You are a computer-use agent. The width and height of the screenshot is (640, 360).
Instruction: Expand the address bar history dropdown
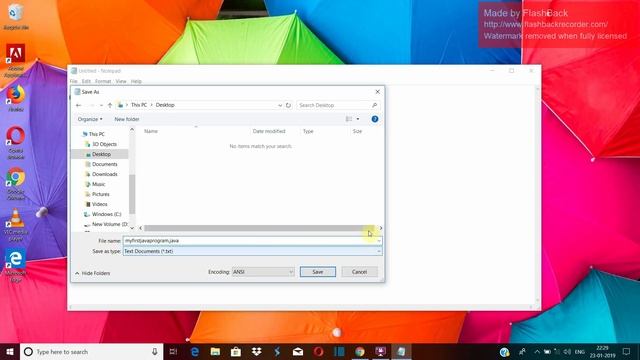point(280,105)
